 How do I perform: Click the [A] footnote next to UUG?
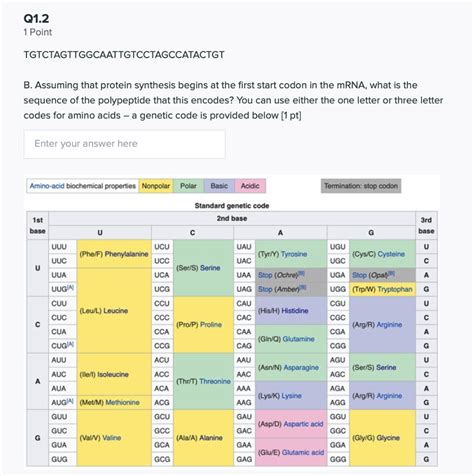pos(70,287)
